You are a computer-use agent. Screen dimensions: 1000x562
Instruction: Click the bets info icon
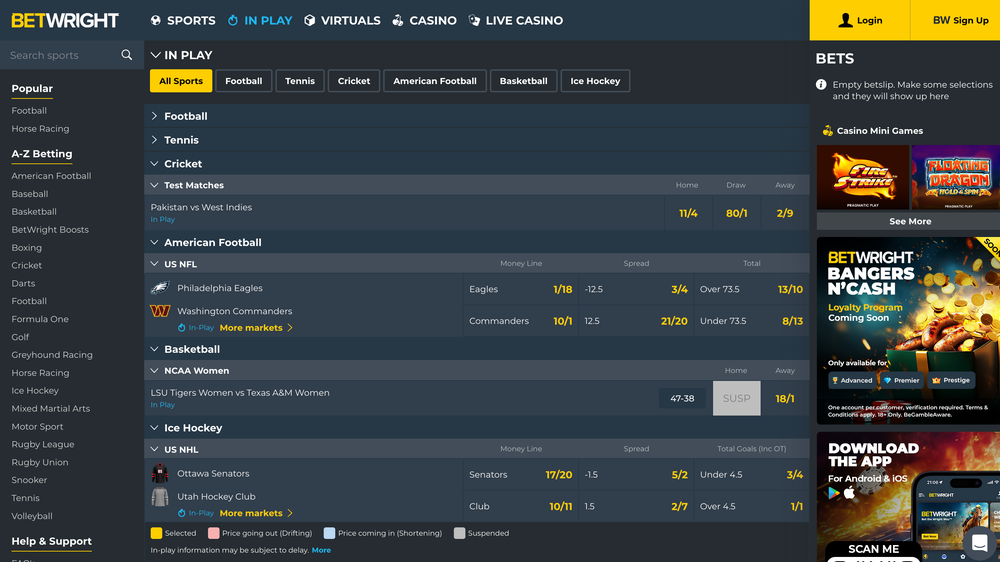click(821, 84)
